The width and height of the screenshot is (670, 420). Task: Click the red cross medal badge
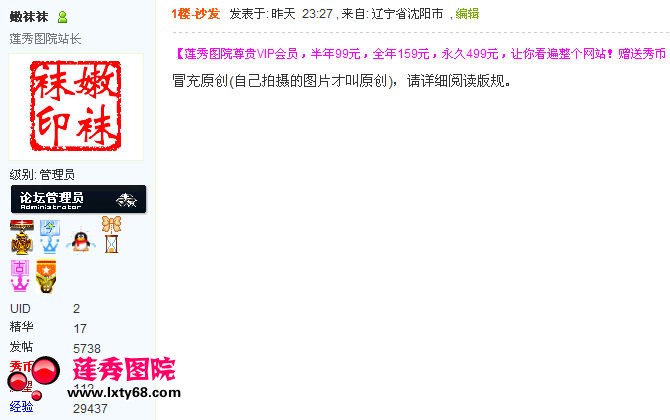click(x=22, y=237)
